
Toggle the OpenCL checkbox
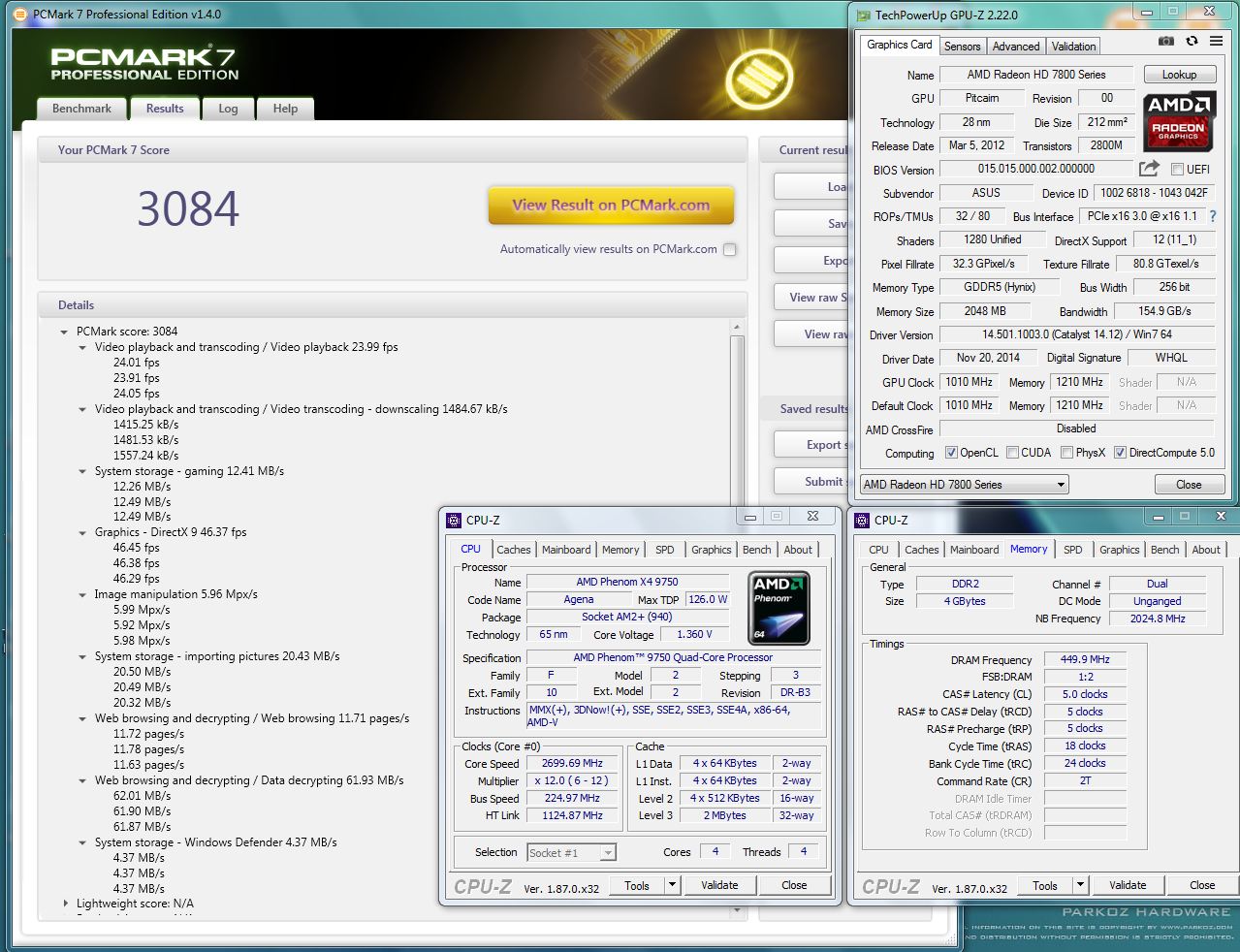point(951,453)
